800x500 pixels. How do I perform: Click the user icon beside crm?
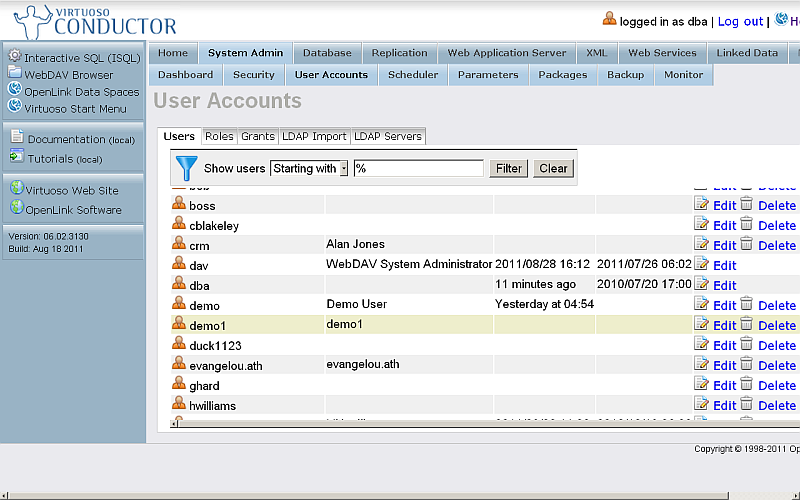pyautogui.click(x=179, y=243)
